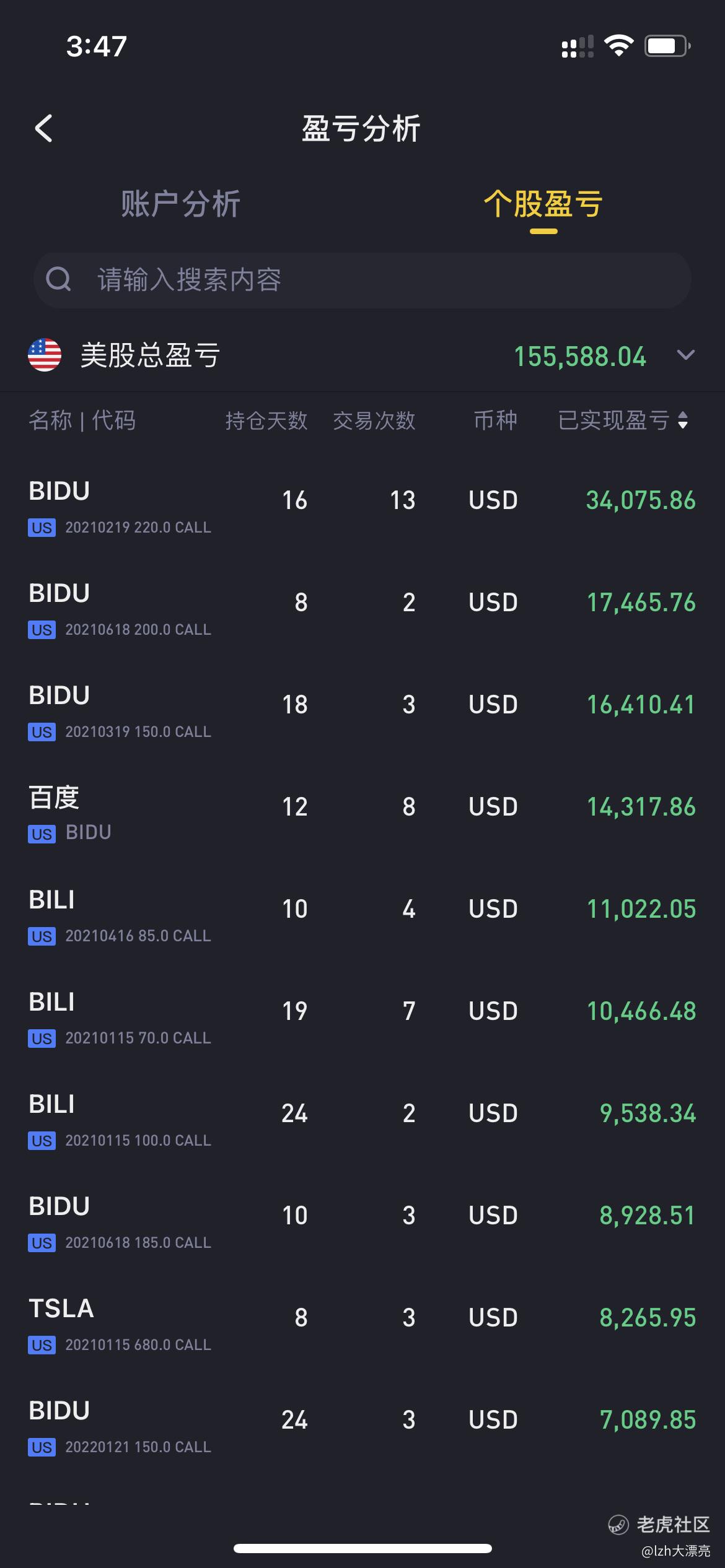Tap the search magnifier icon
The height and width of the screenshot is (1568, 725).
click(59, 279)
